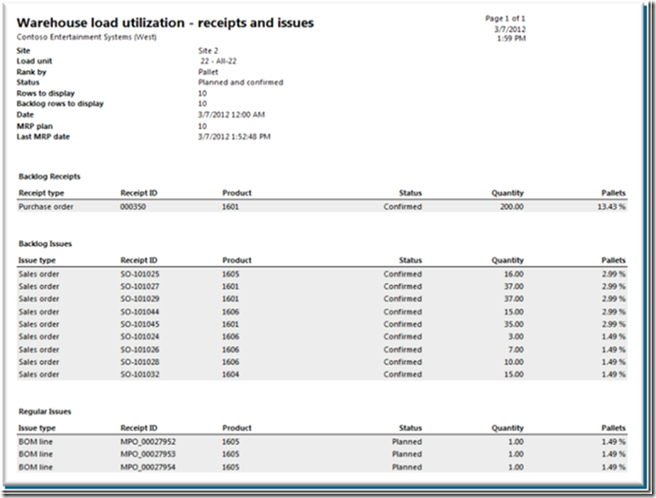The image size is (656, 498).
Task: Click the Backlog Receipts section heading
Action: point(49,176)
